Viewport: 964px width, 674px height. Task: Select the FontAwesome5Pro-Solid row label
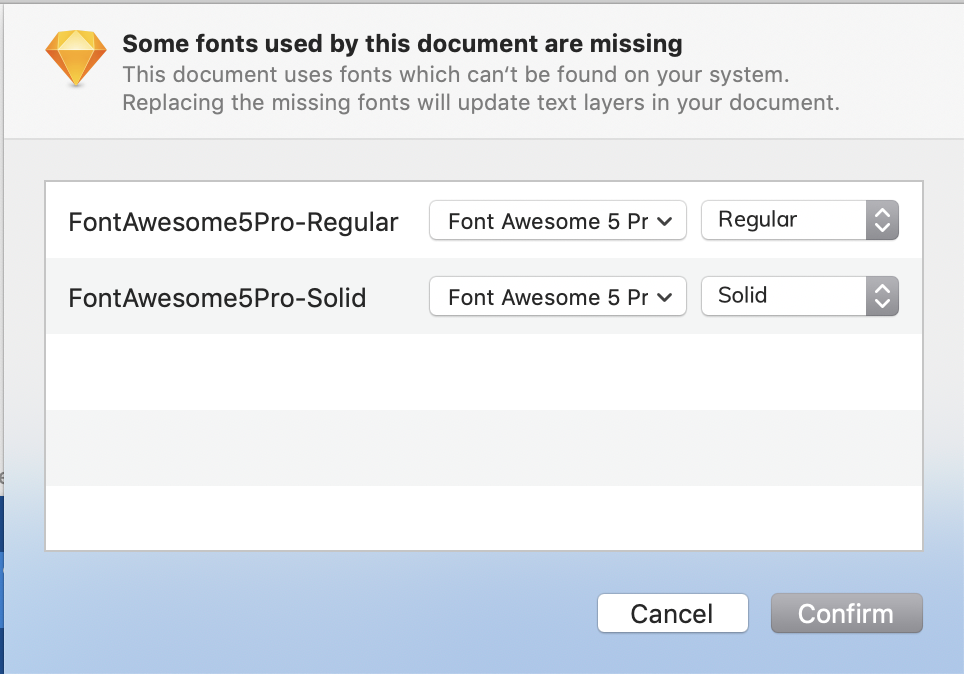[217, 298]
